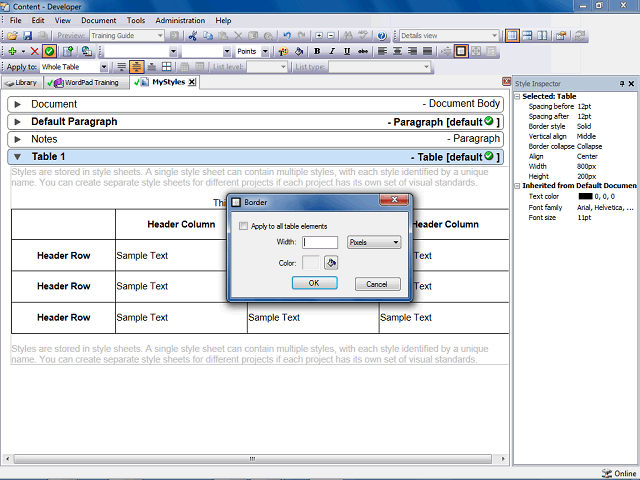This screenshot has height=480, width=640.
Task: Click the color picker bucket in Border dialog
Action: (331, 263)
